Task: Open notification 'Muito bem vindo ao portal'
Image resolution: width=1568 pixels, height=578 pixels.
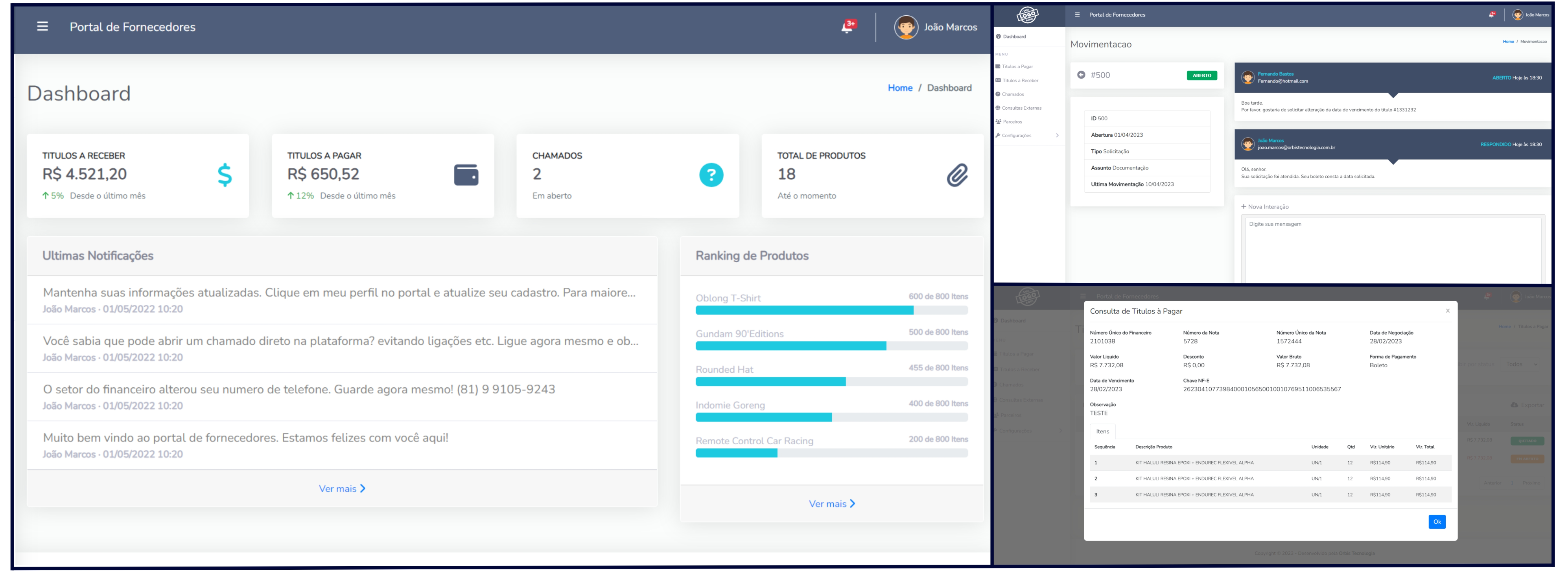Action: (x=342, y=445)
